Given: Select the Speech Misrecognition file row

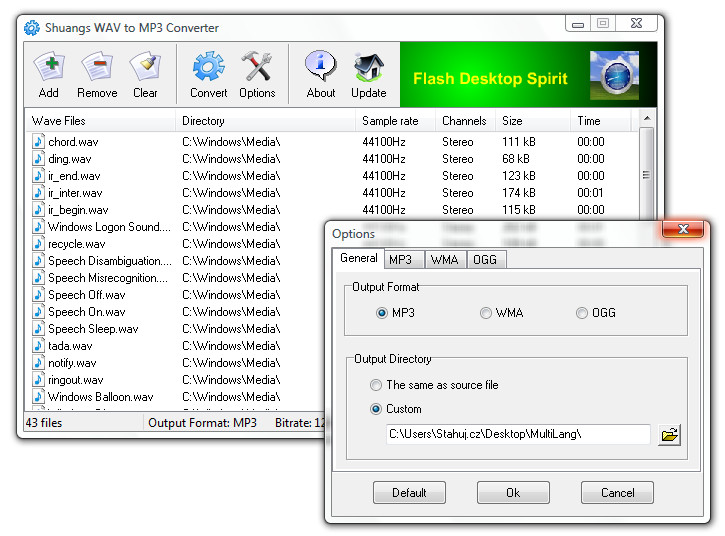Looking at the screenshot, I should click(x=108, y=278).
